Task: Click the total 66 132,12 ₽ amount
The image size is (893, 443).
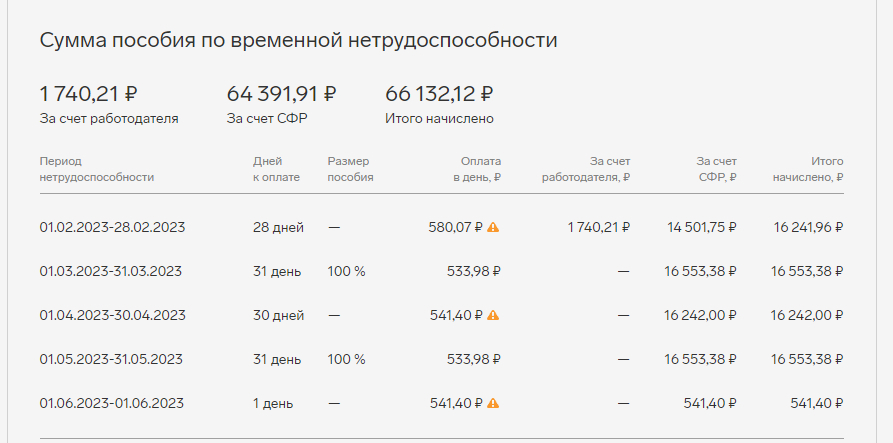Action: point(439,95)
